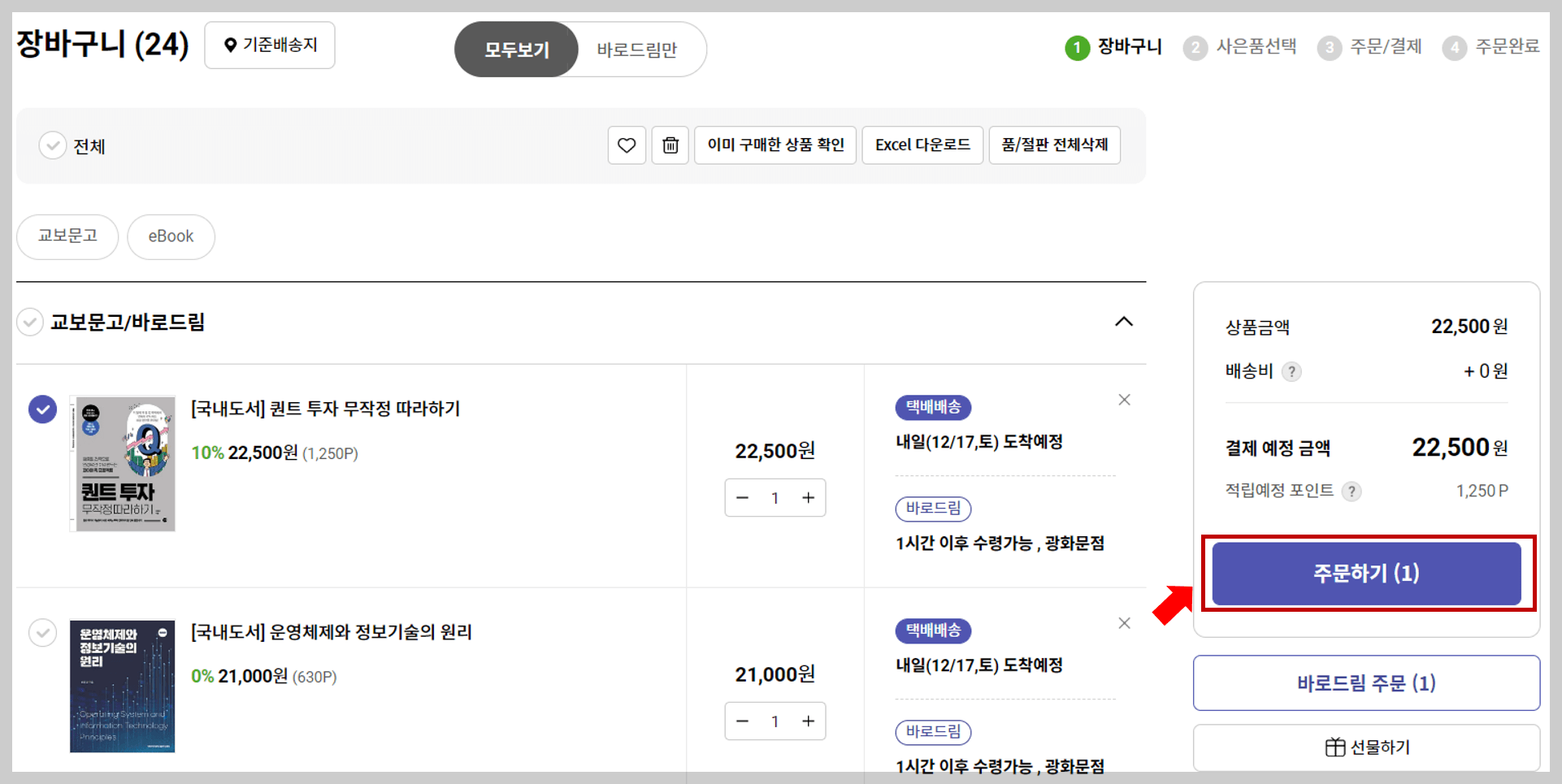Remove 퀀트 투자 무작정 따라하기 with X icon
Image resolution: width=1562 pixels, height=784 pixels.
[x=1124, y=399]
